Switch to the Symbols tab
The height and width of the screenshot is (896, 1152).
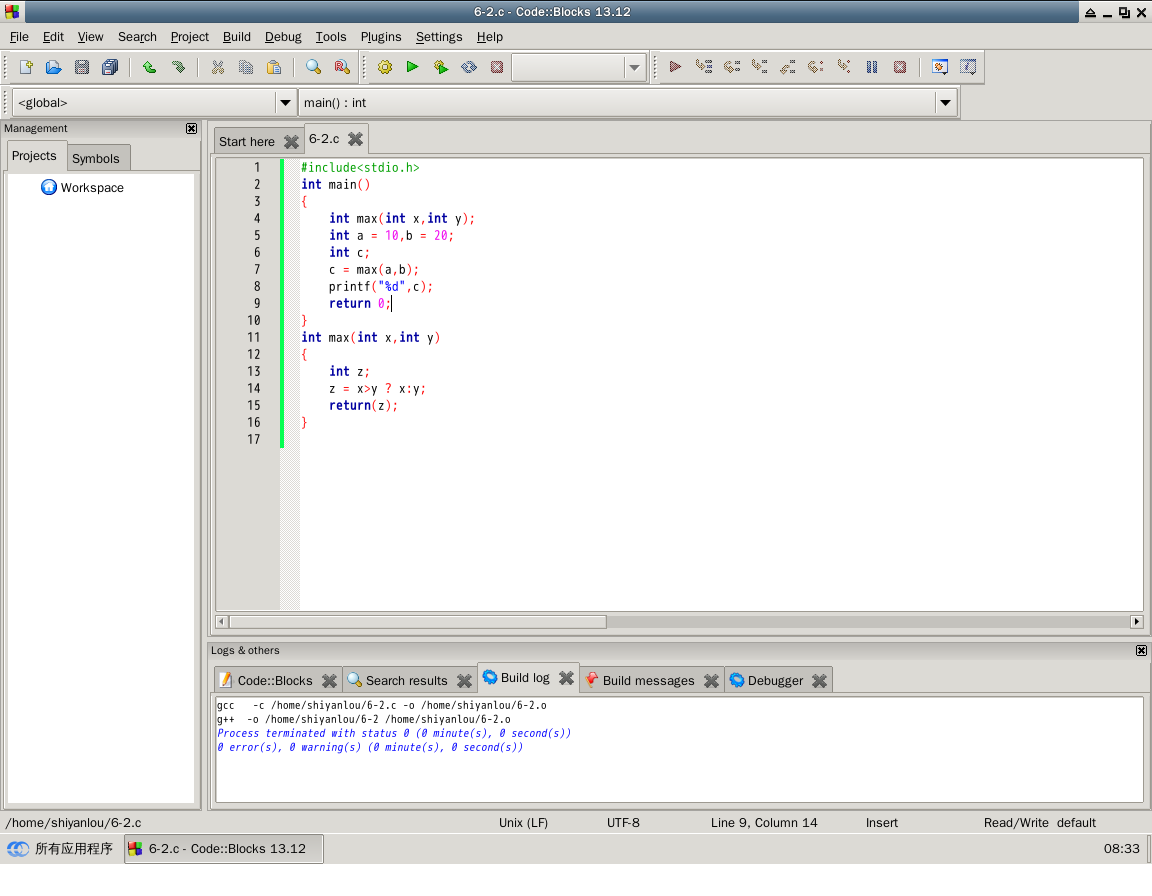96,158
